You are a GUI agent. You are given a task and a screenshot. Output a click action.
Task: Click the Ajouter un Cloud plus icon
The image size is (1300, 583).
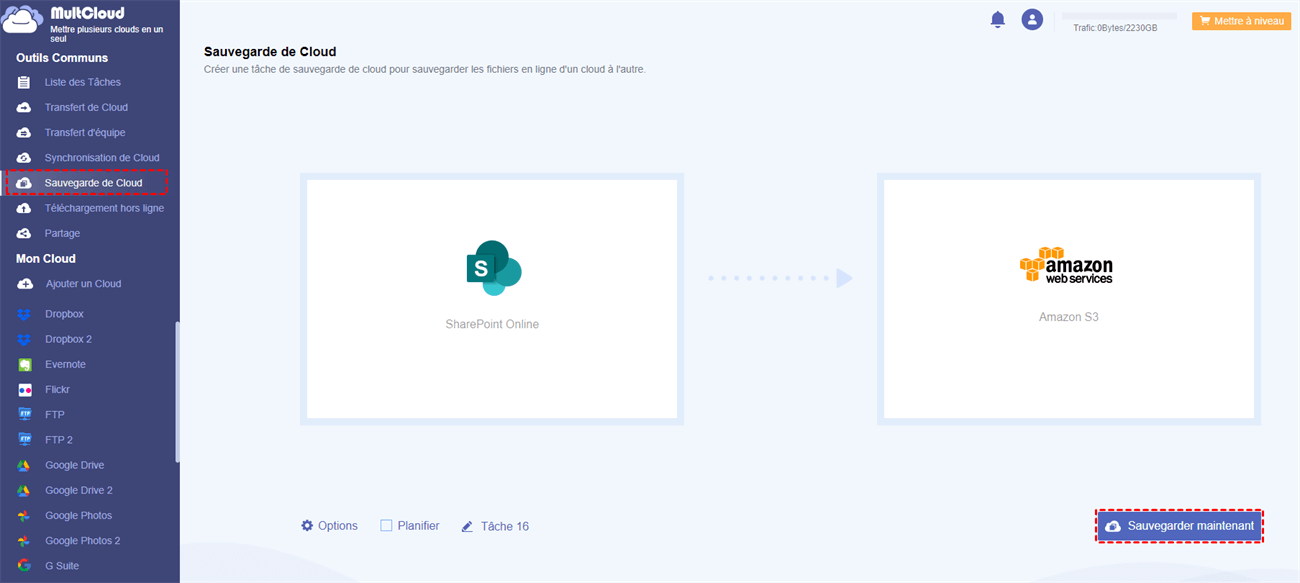pos(24,284)
